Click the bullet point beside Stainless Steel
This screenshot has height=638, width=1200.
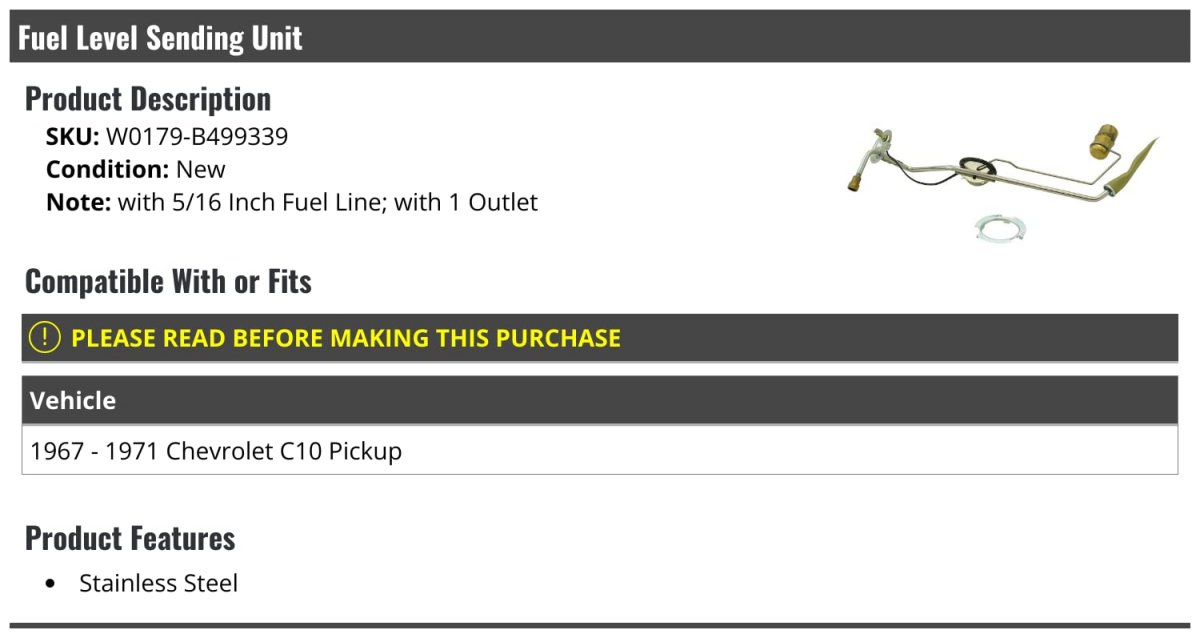pyautogui.click(x=52, y=584)
